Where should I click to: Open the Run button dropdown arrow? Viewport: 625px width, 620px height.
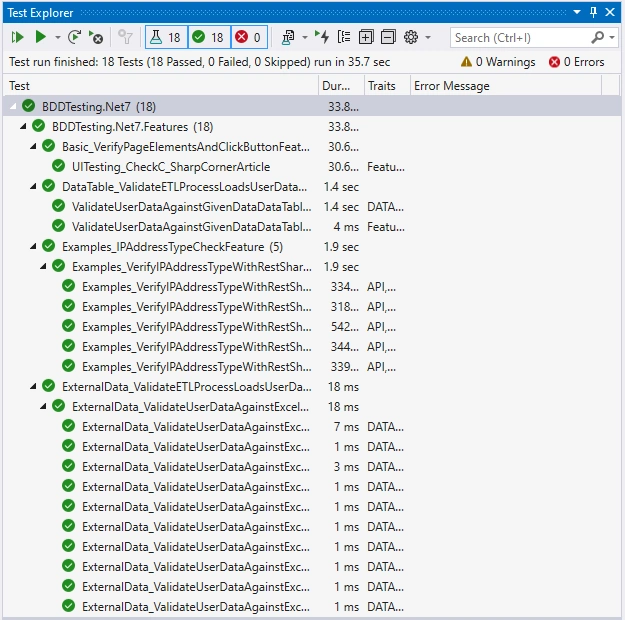[58, 37]
